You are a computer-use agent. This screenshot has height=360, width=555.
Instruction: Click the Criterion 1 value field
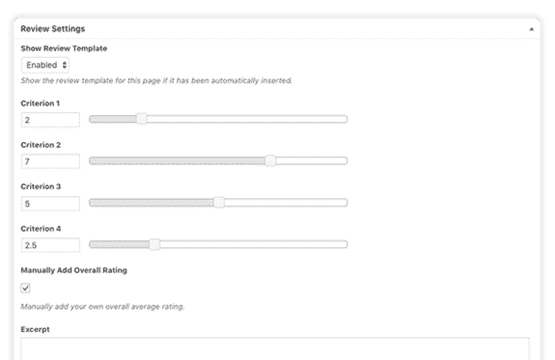(50, 120)
